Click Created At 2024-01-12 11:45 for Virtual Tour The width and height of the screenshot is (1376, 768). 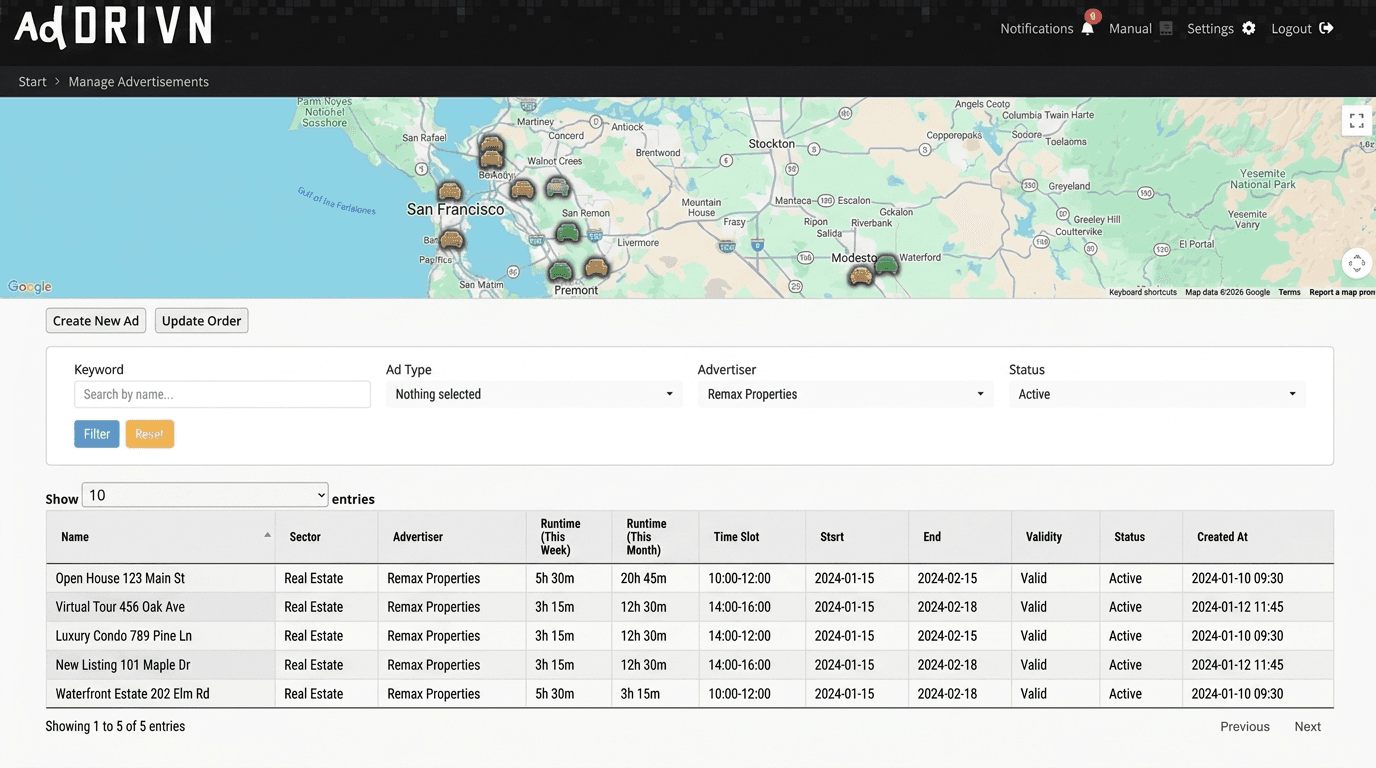[x=1258, y=607]
